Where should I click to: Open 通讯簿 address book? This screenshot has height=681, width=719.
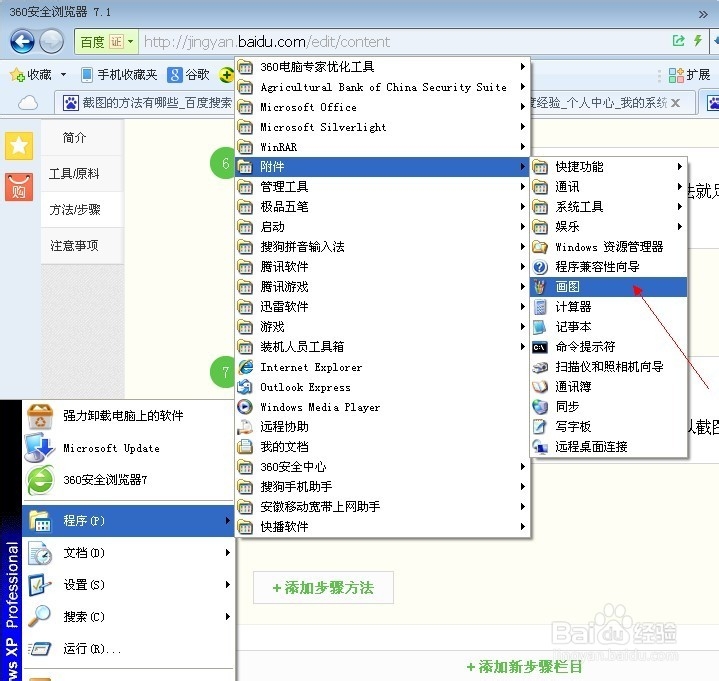(x=608, y=387)
